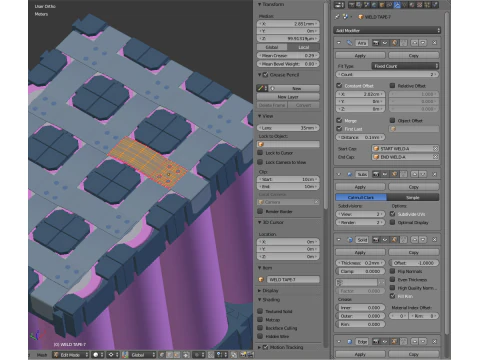Toggle the First Last checkbox
The width and height of the screenshot is (480, 360).
click(x=339, y=129)
